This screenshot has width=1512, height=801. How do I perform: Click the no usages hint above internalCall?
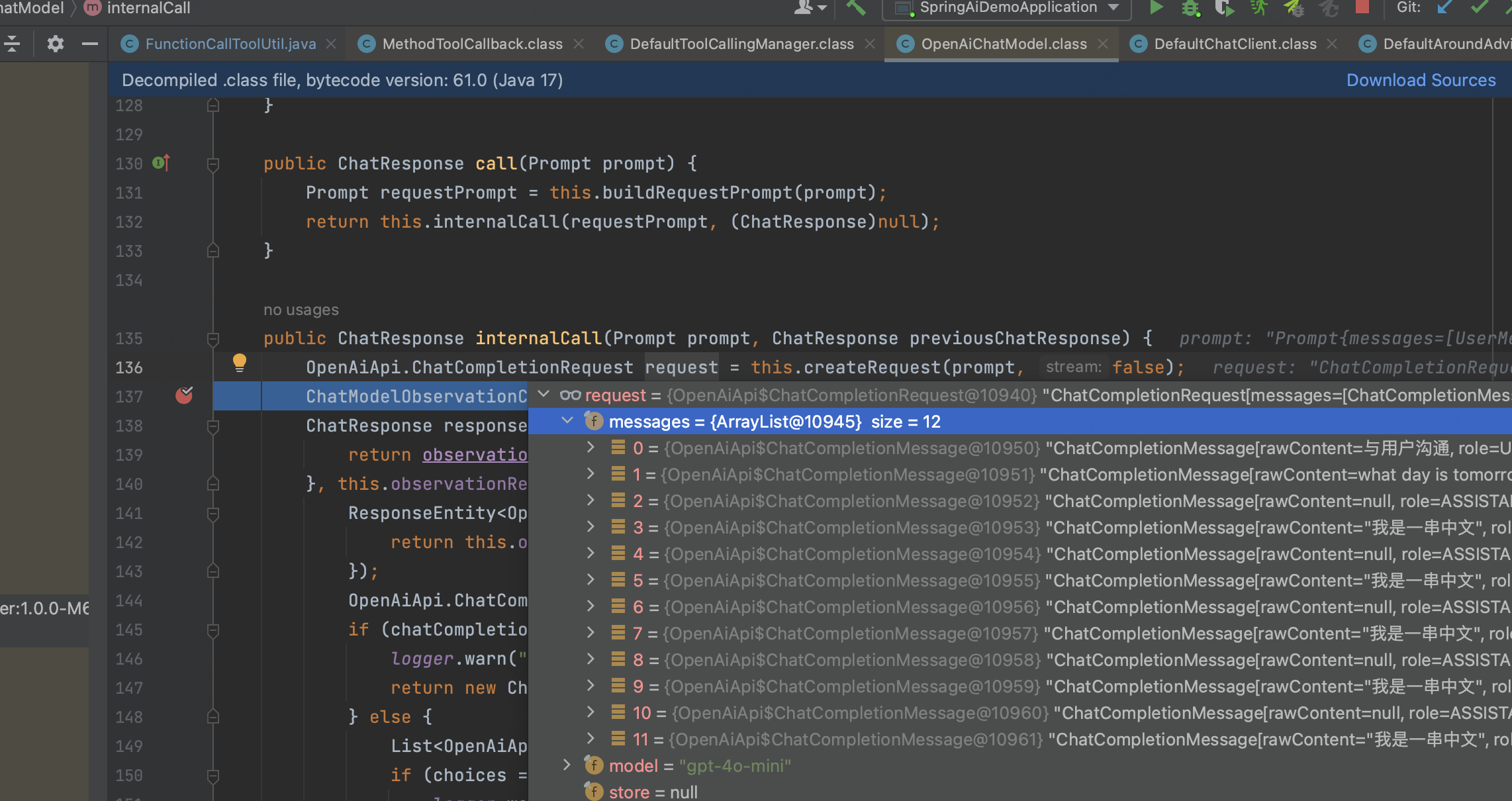(301, 310)
